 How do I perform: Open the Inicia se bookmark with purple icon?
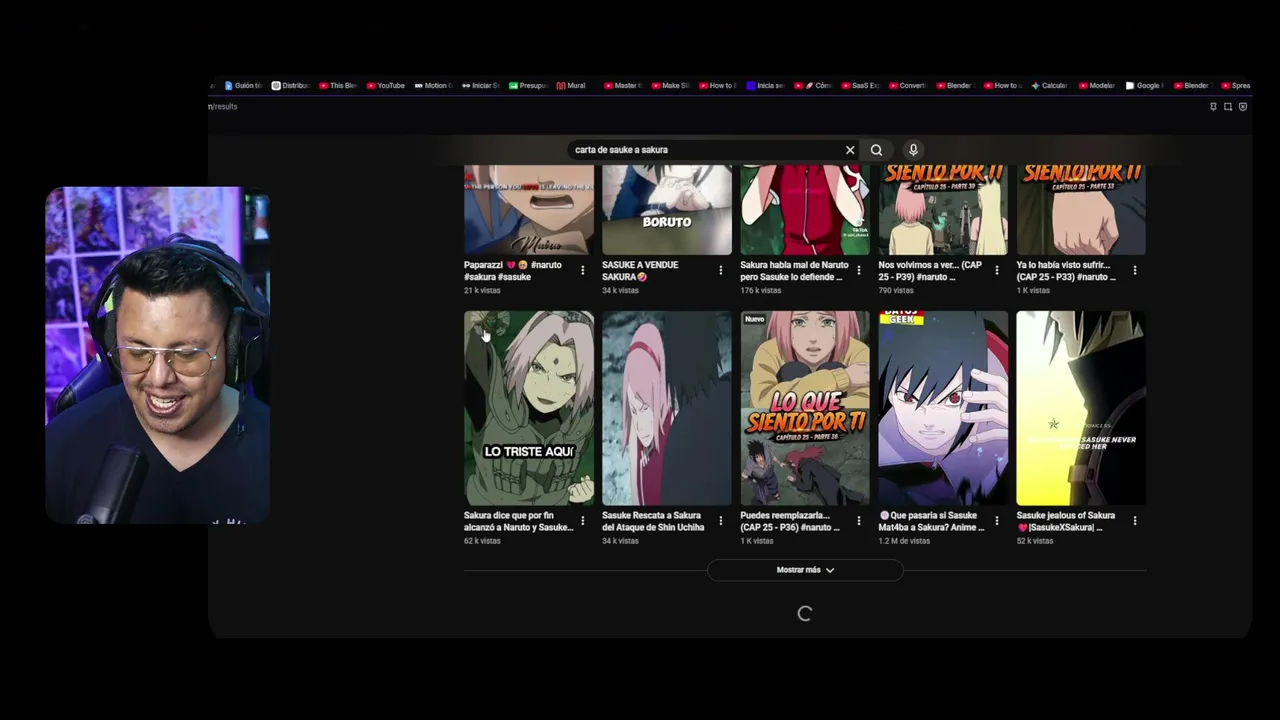tap(766, 86)
